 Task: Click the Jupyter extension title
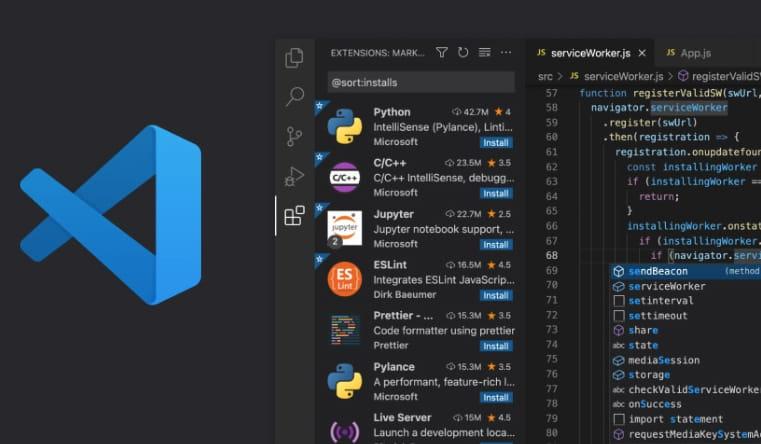394,214
